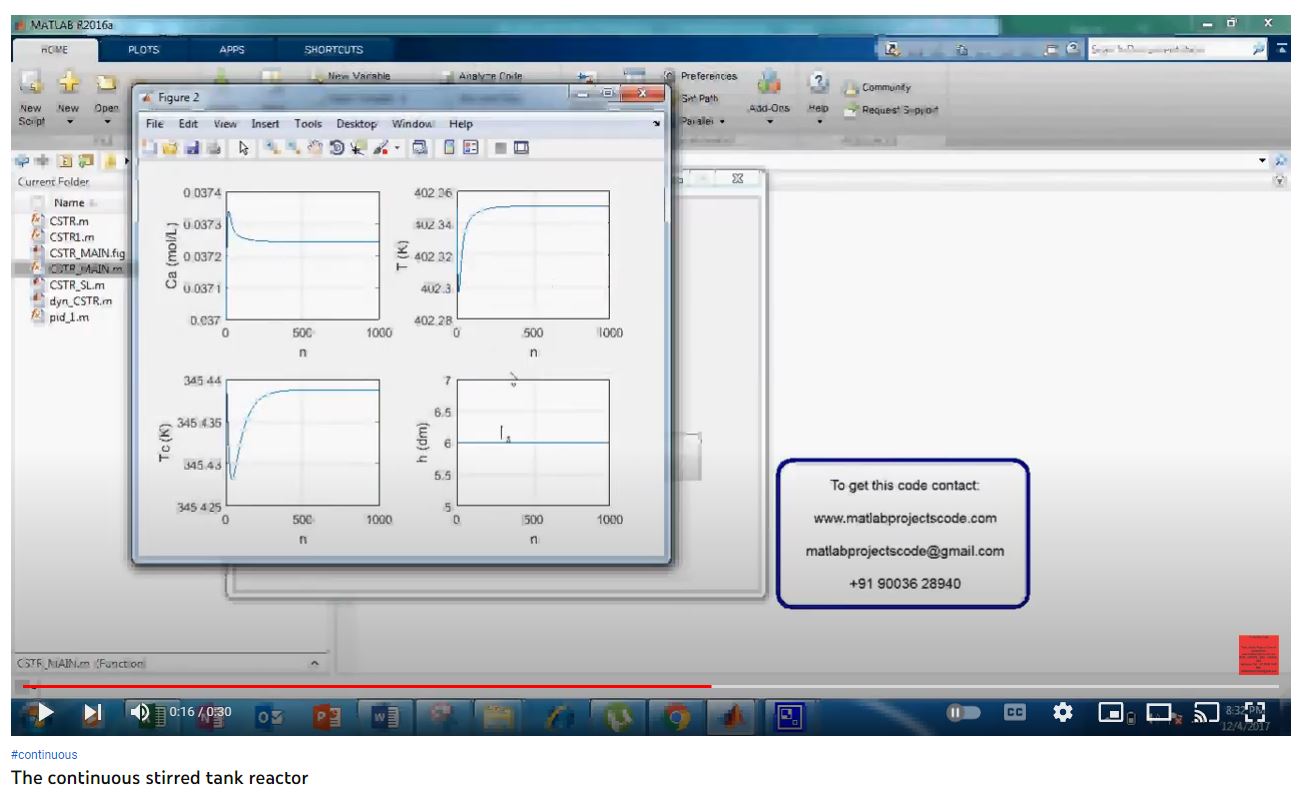
Task: Open the View menu in Figure 2
Action: pyautogui.click(x=225, y=124)
